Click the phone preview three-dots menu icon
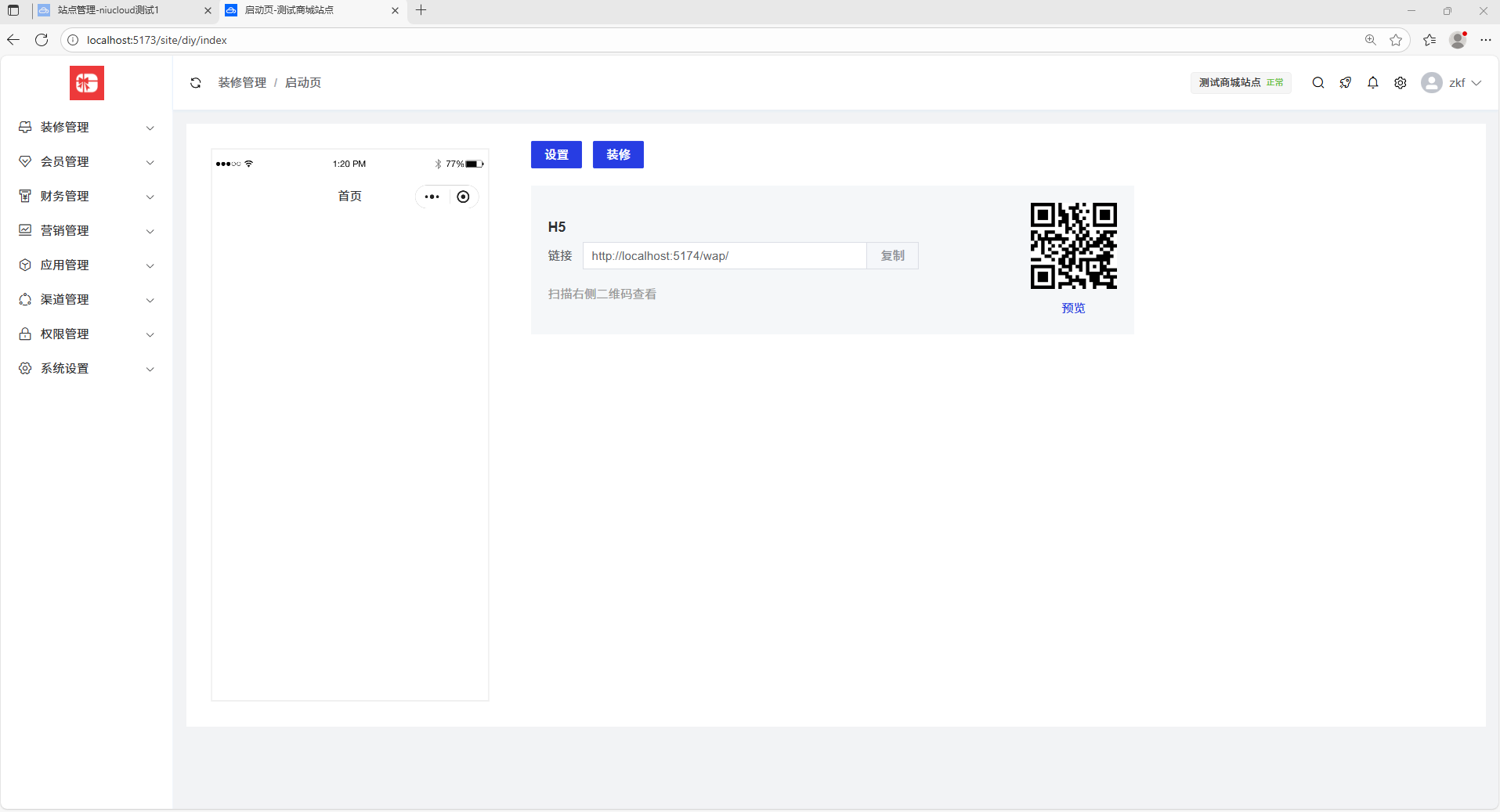Screen dimensions: 1500x812 (432, 197)
